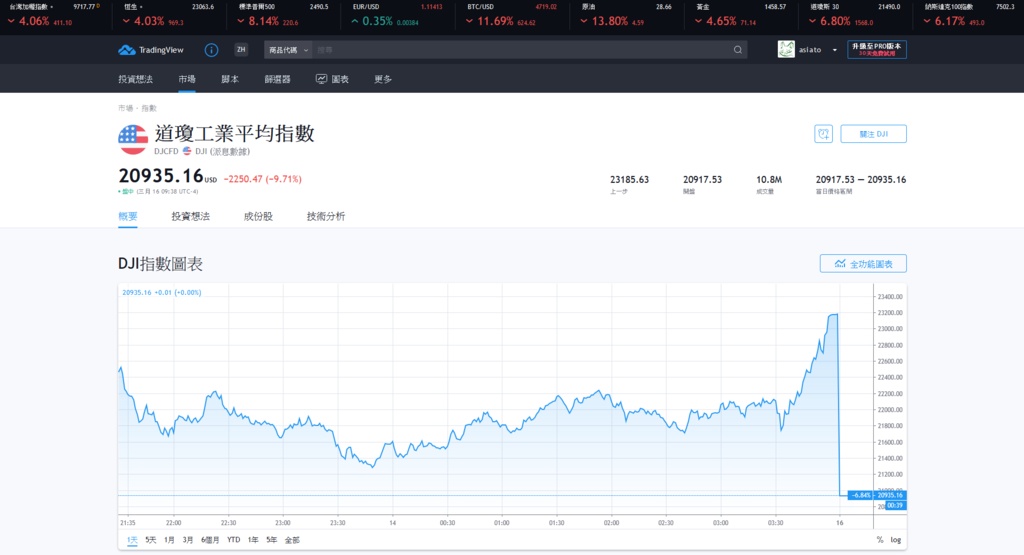Viewport: 1024px width, 555px height.
Task: Click the EUR/USD ticker item
Action: click(397, 14)
